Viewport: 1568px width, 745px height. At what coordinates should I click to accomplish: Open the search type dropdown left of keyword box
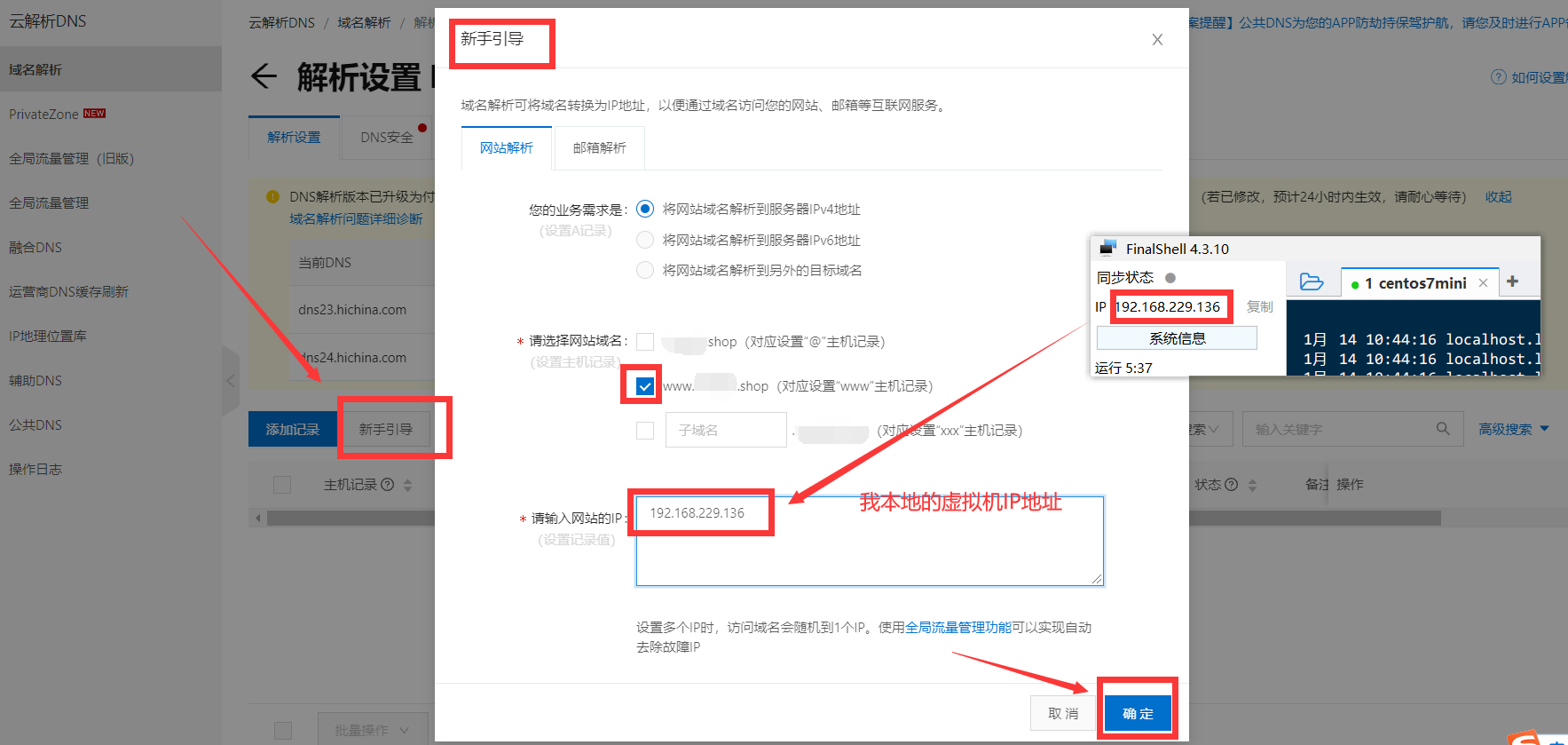click(1209, 429)
